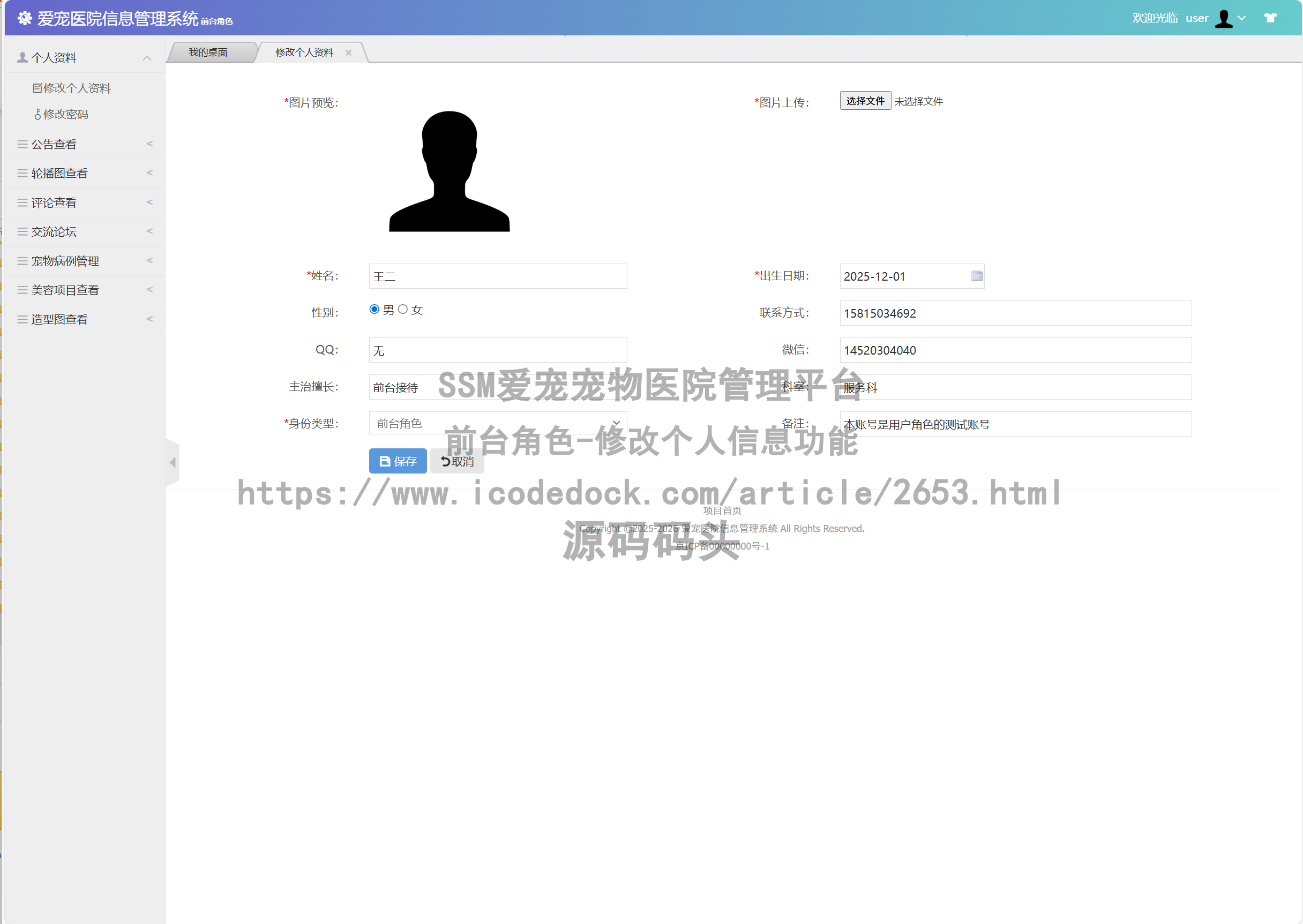
Task: Select the 男 gender radio button
Action: (374, 309)
